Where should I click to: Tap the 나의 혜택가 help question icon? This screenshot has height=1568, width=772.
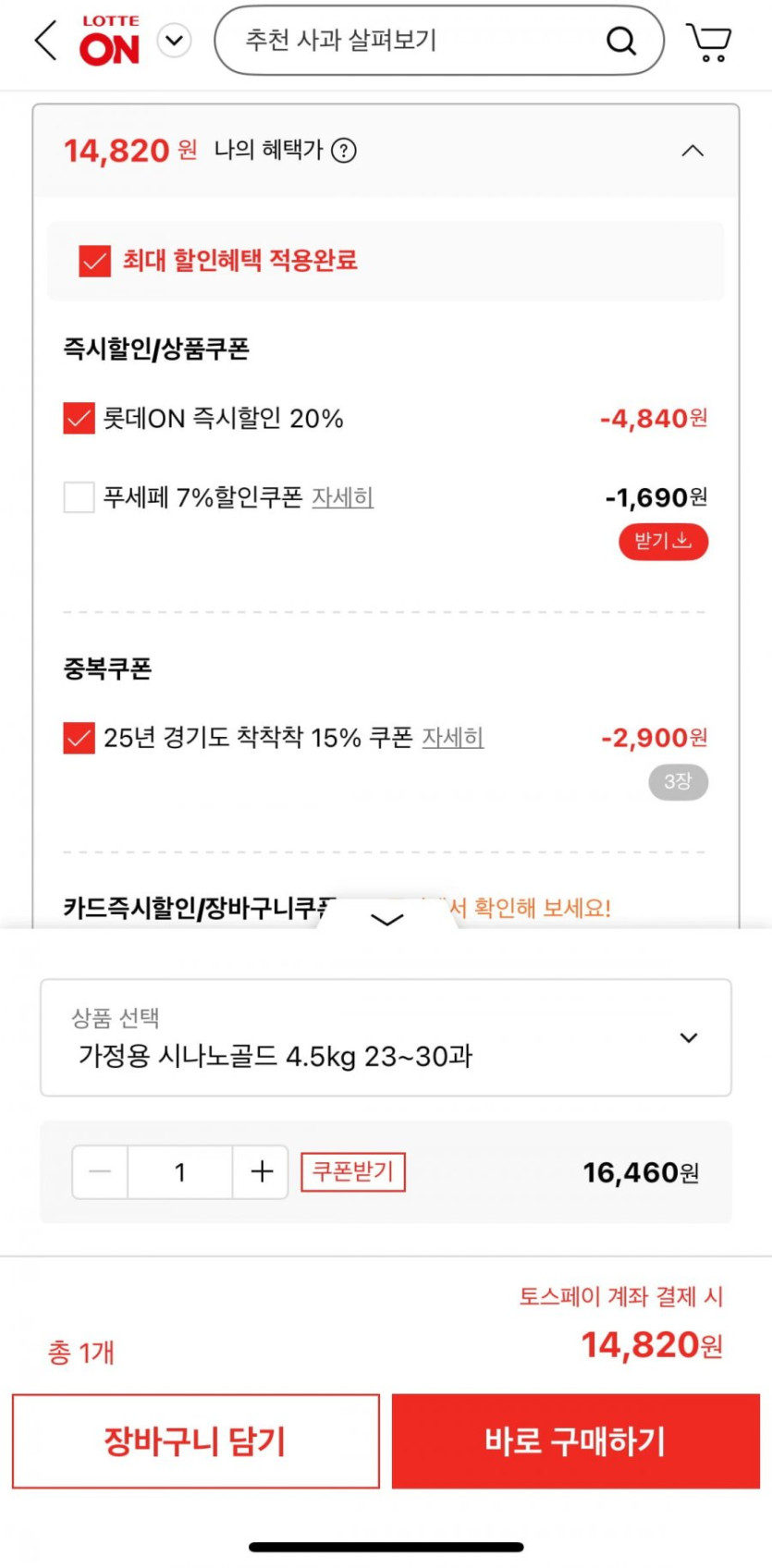[344, 151]
